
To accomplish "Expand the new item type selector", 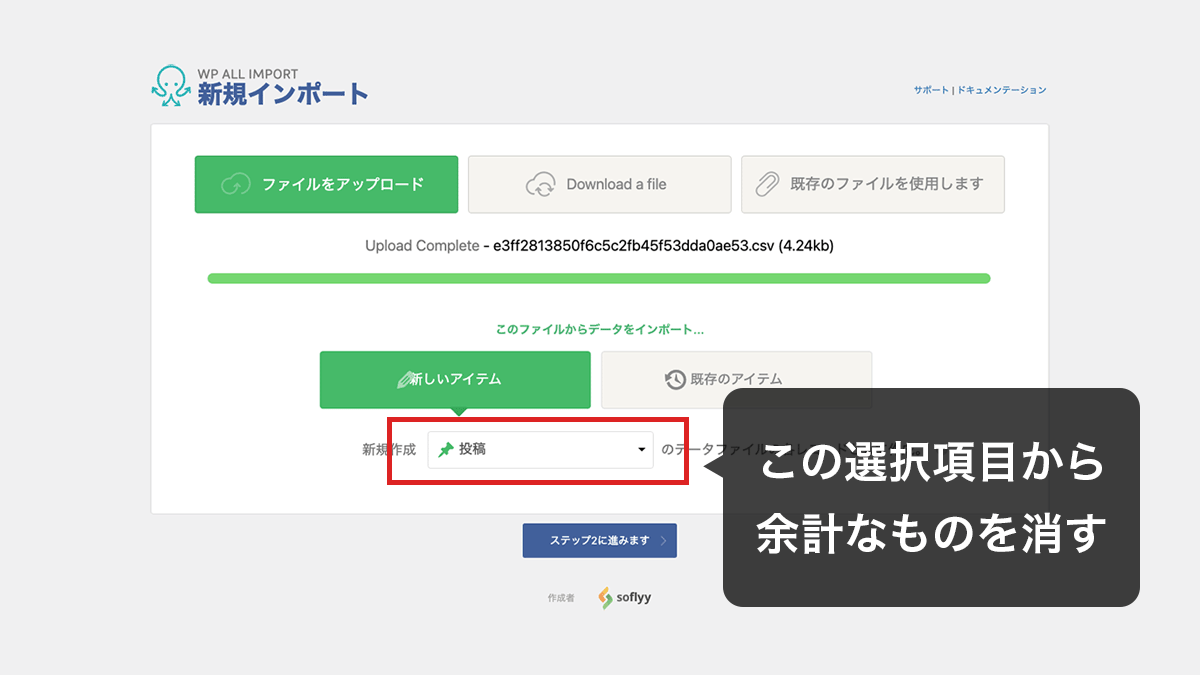I will coord(540,450).
